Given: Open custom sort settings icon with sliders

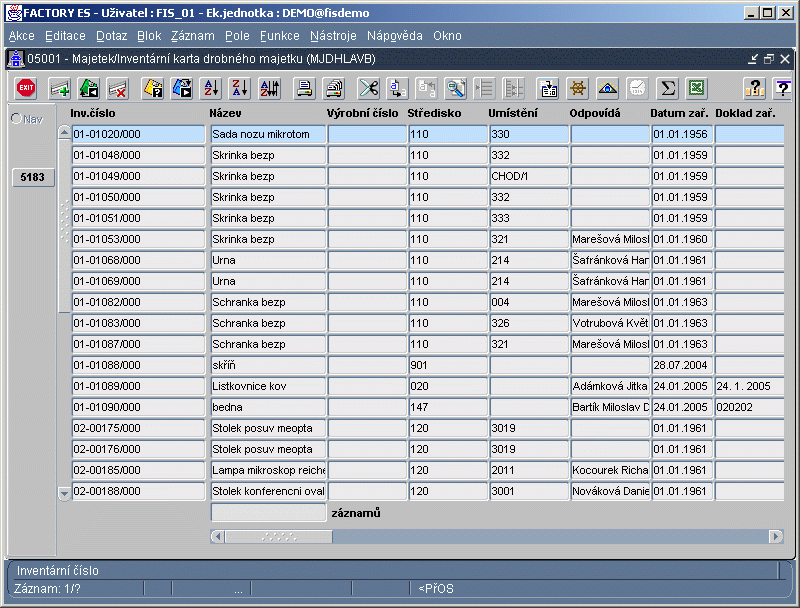Looking at the screenshot, I should click(x=270, y=89).
